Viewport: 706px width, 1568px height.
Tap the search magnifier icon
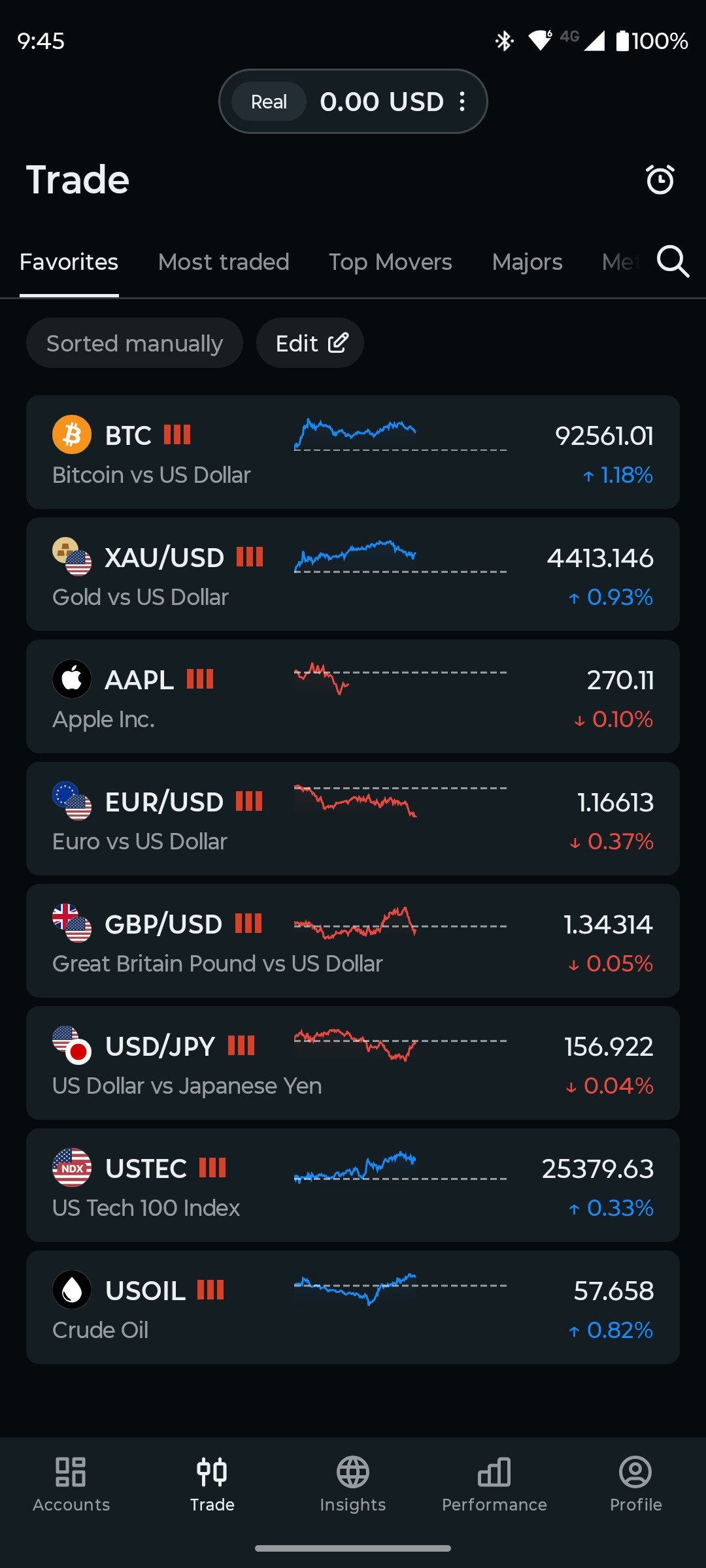(x=673, y=262)
